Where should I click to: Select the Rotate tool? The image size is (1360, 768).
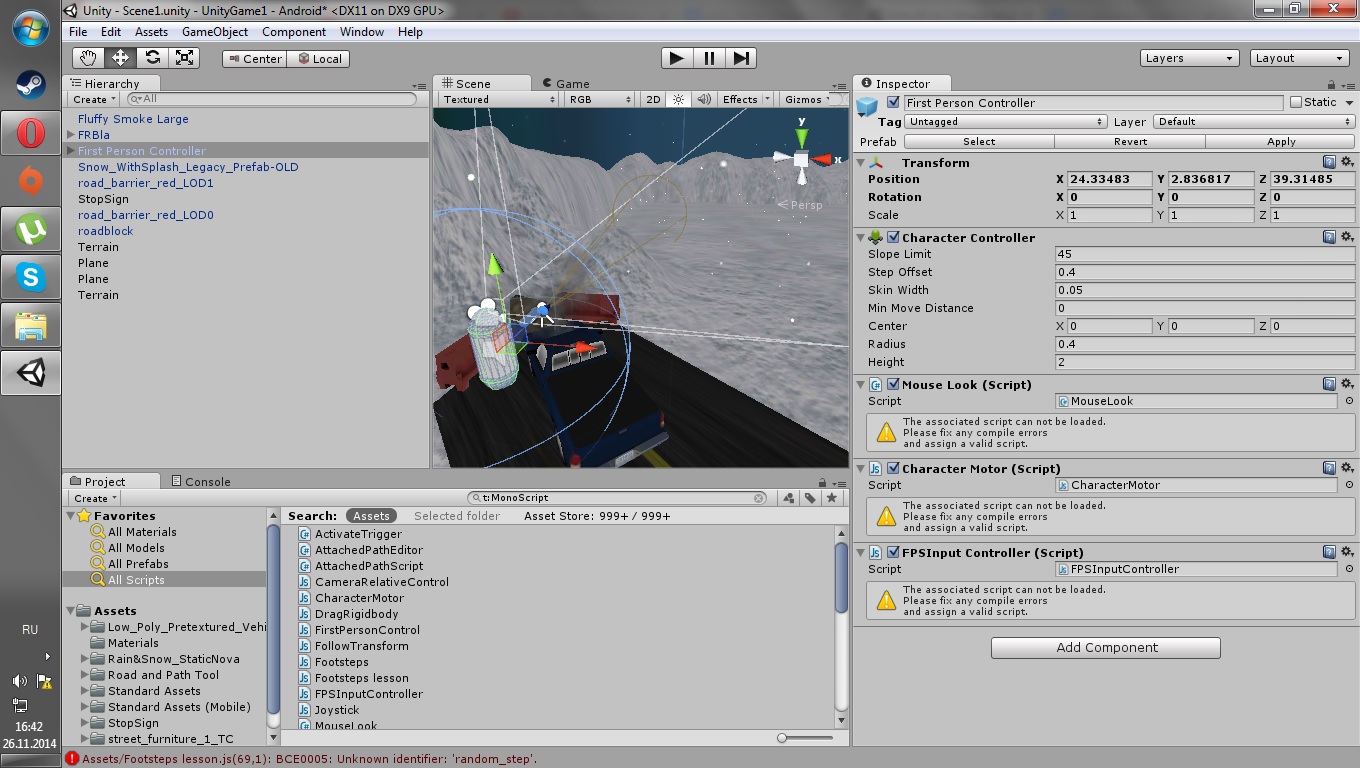tap(152, 58)
